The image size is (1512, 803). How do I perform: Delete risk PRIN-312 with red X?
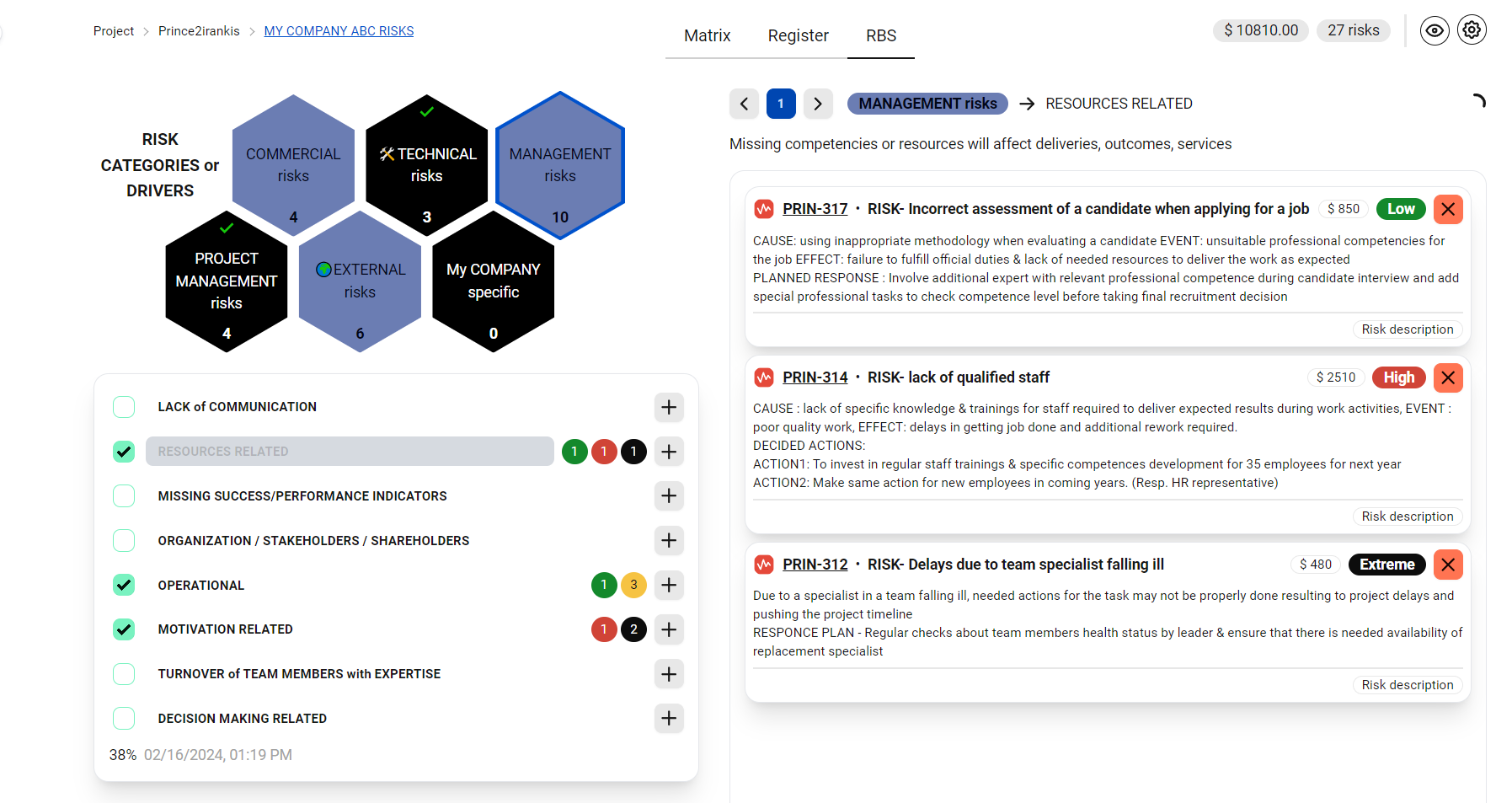(1448, 565)
